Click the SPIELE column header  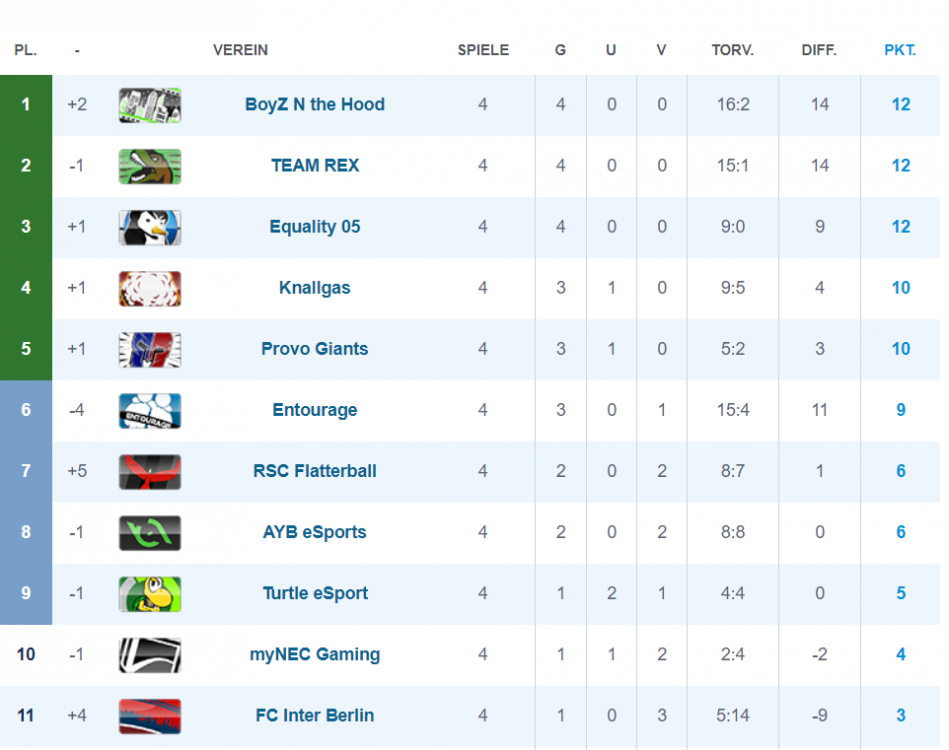(x=483, y=50)
